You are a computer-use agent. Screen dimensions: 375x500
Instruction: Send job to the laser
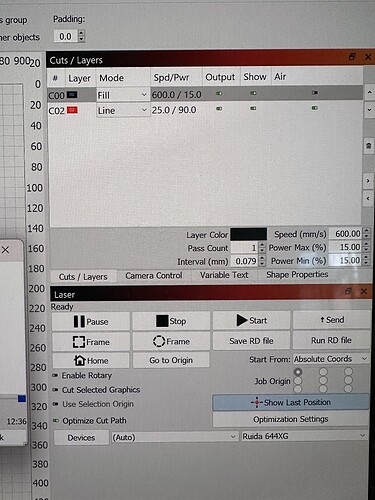332,320
